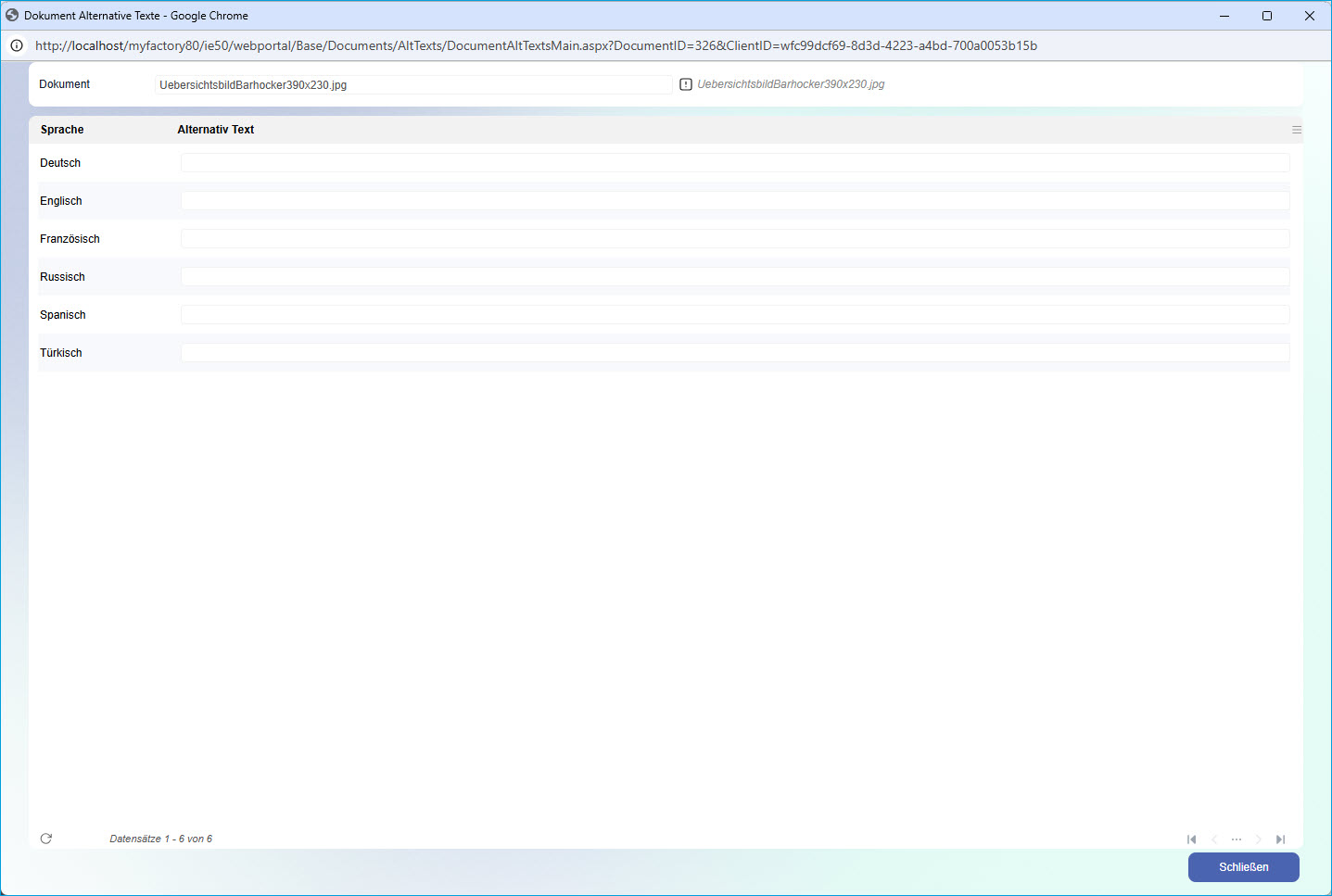Screen dimensions: 1332x896
Task: Click the Dokument filename input field
Action: point(412,85)
